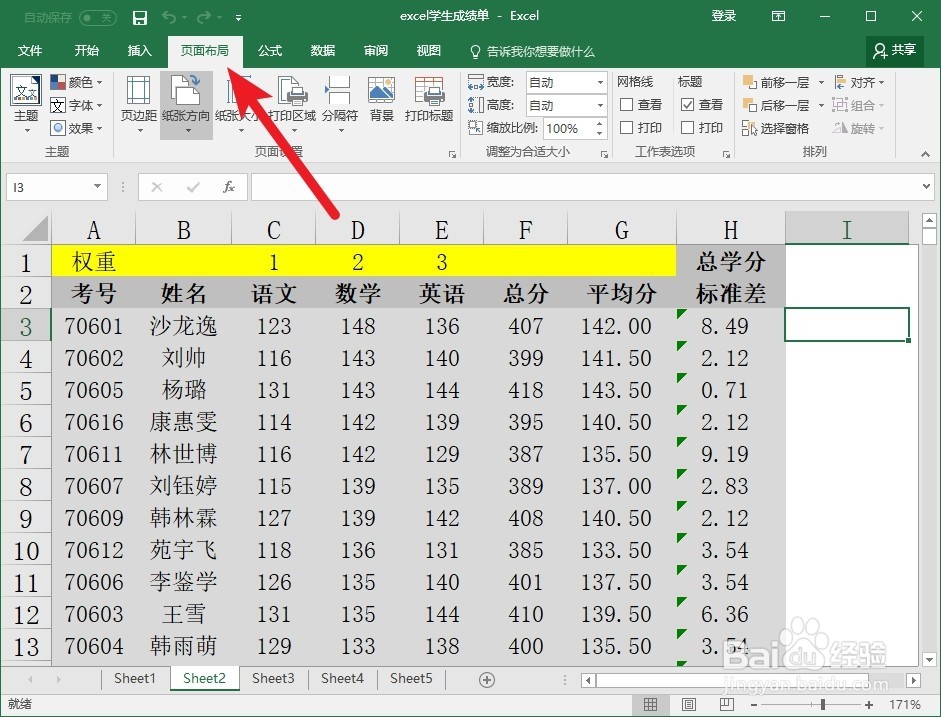
Task: Select the Margins (页边距) icon
Action: 137,100
